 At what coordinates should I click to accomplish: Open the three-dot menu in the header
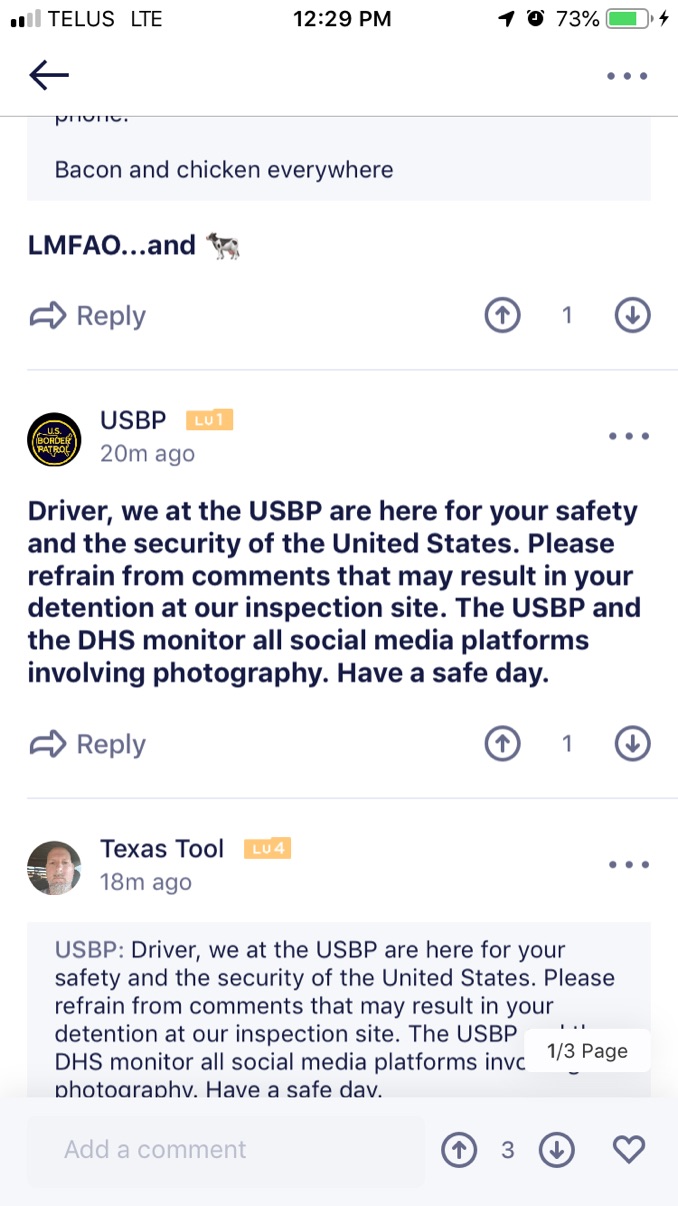tap(628, 76)
